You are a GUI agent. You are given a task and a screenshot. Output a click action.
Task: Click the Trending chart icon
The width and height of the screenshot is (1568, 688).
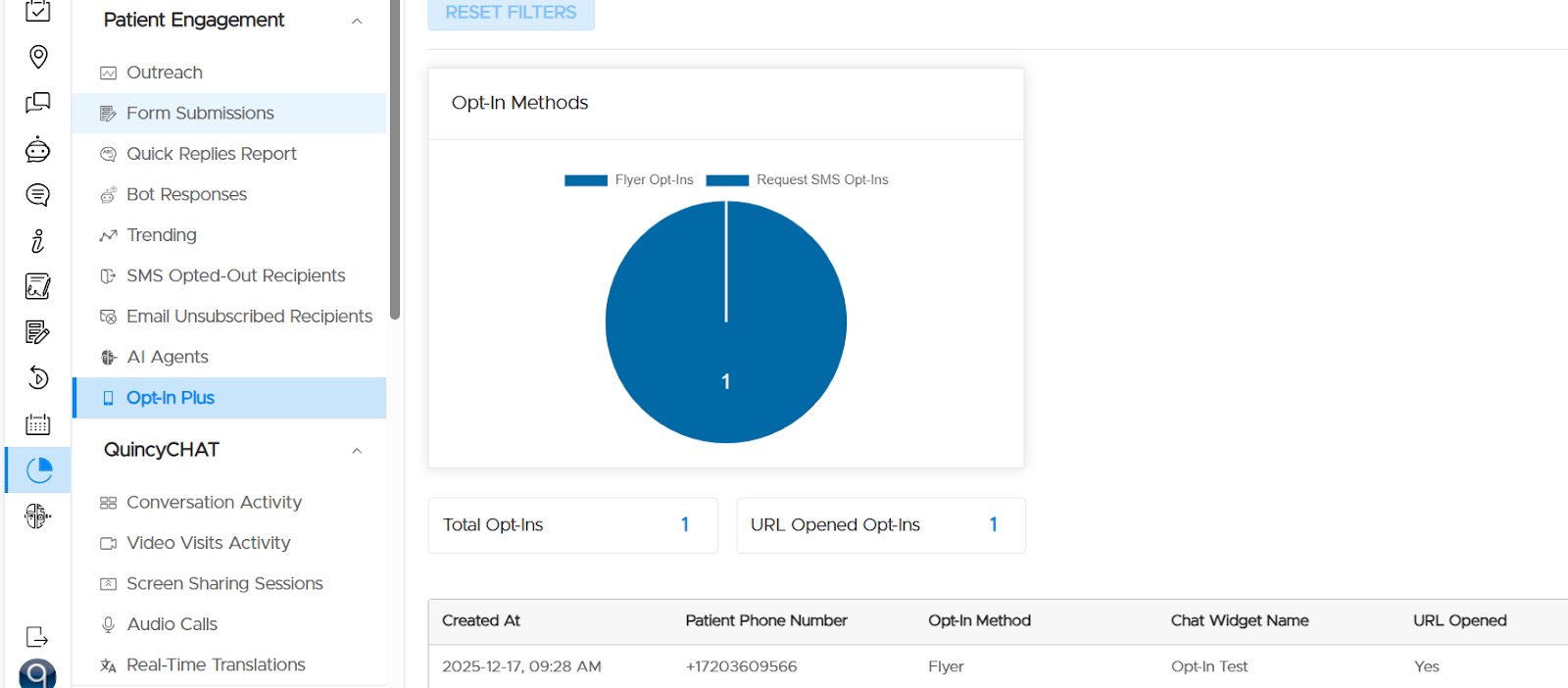pos(109,235)
